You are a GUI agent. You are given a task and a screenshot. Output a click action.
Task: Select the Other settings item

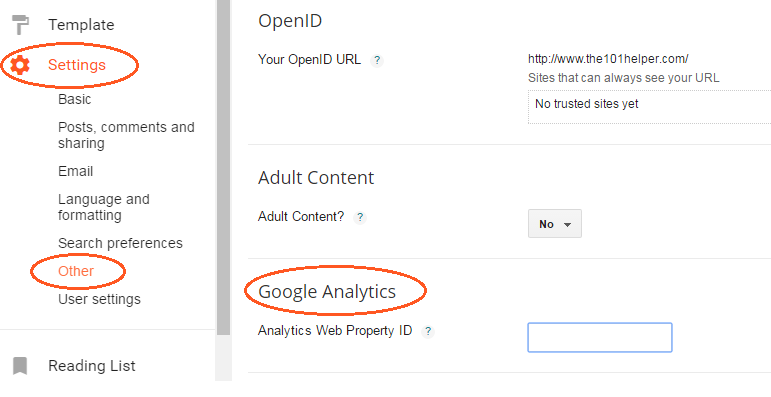76,271
